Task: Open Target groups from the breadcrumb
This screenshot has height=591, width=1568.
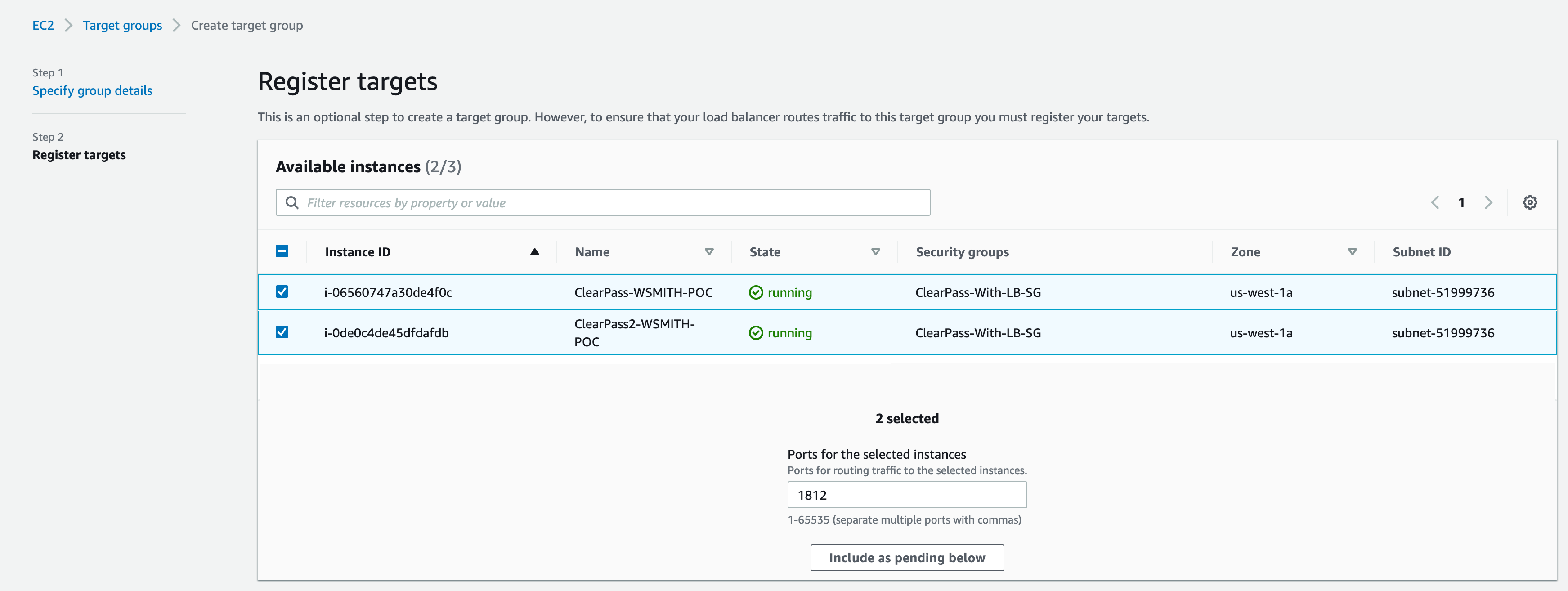Action: [122, 25]
